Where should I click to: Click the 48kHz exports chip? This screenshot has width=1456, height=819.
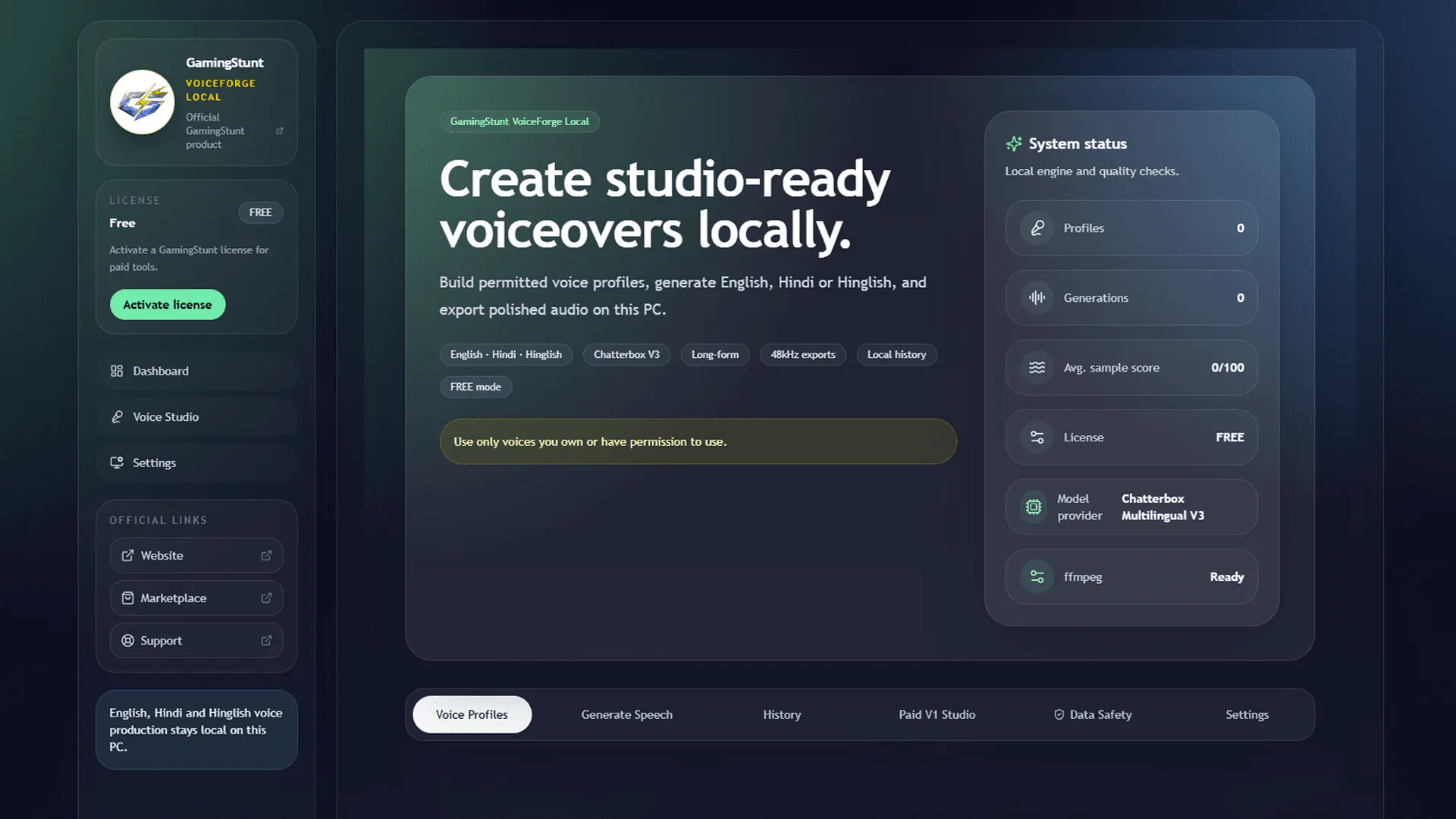803,355
